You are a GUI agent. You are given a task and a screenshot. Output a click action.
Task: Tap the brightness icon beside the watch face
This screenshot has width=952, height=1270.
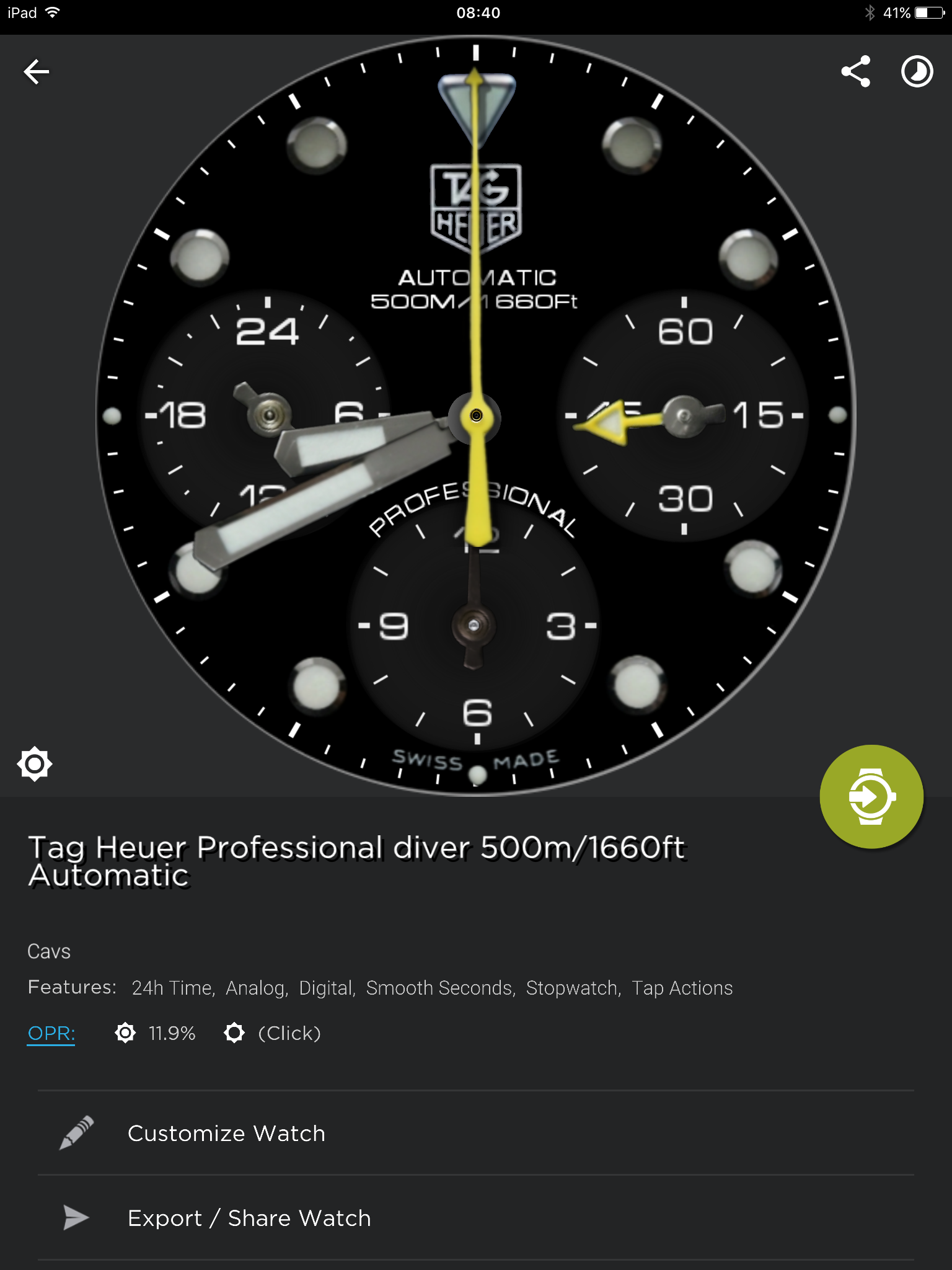(35, 764)
